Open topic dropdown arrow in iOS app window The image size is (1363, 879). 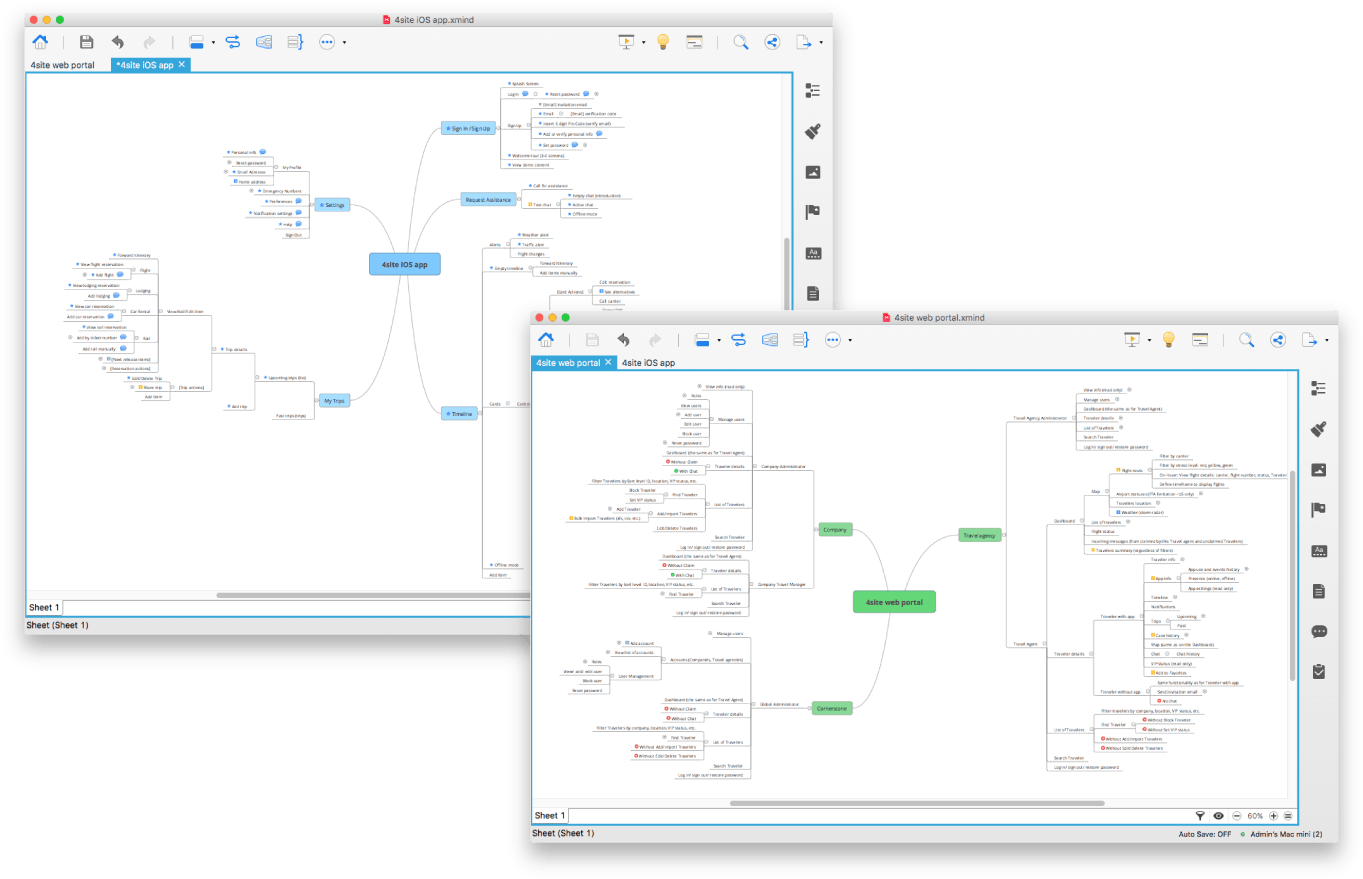click(x=213, y=43)
